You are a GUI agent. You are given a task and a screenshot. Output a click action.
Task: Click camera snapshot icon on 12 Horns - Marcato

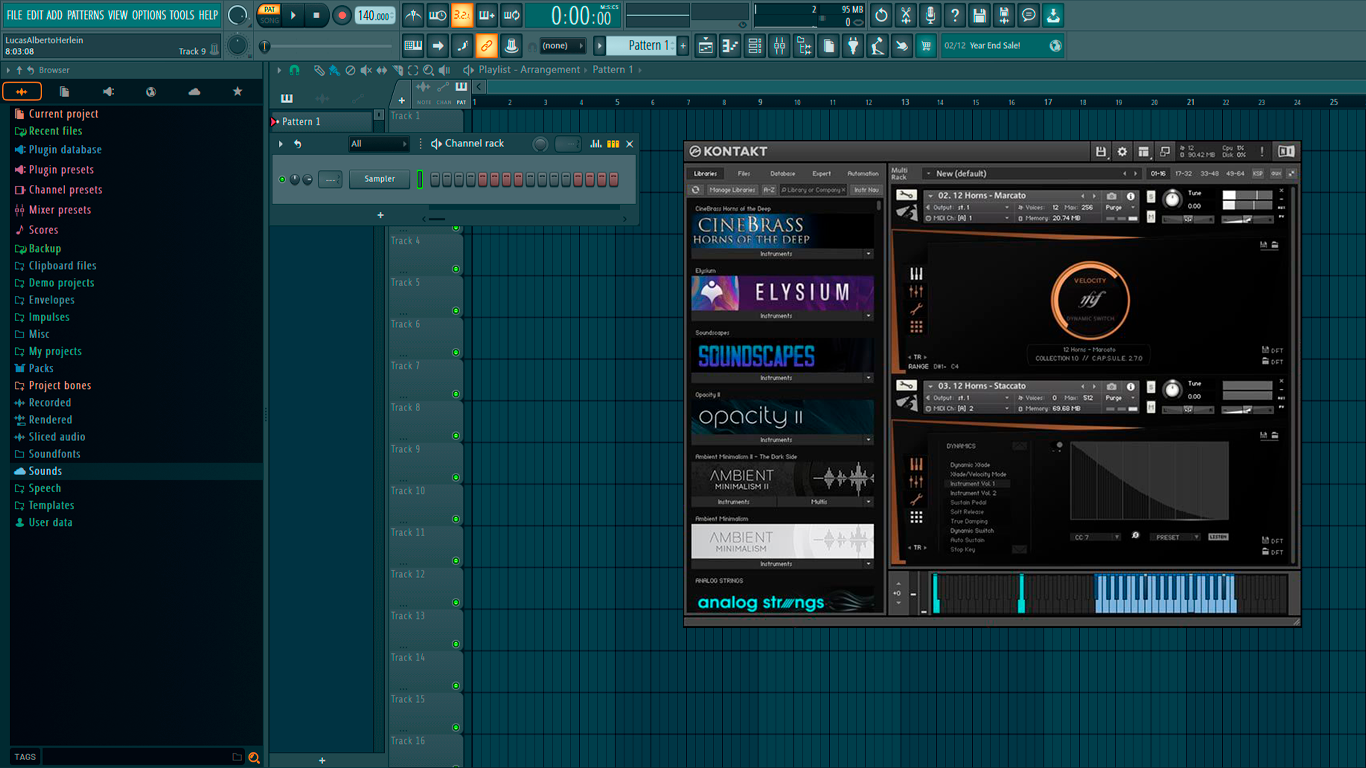[x=1112, y=196]
